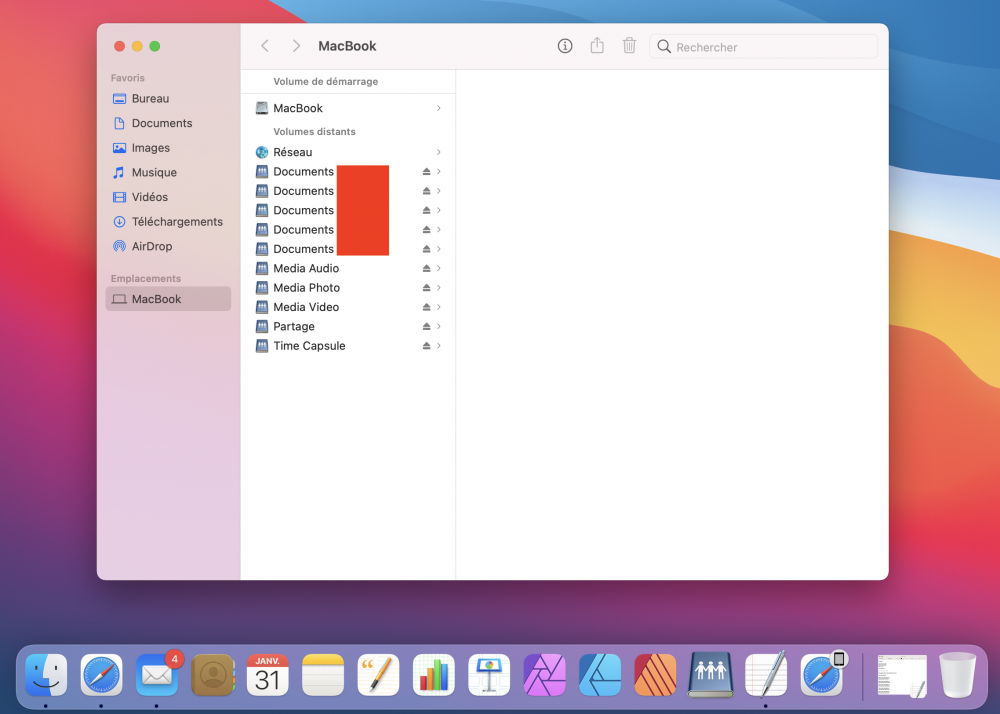Viewport: 1000px width, 714px height.
Task: Select MacBook under Emplacements
Action: point(157,299)
